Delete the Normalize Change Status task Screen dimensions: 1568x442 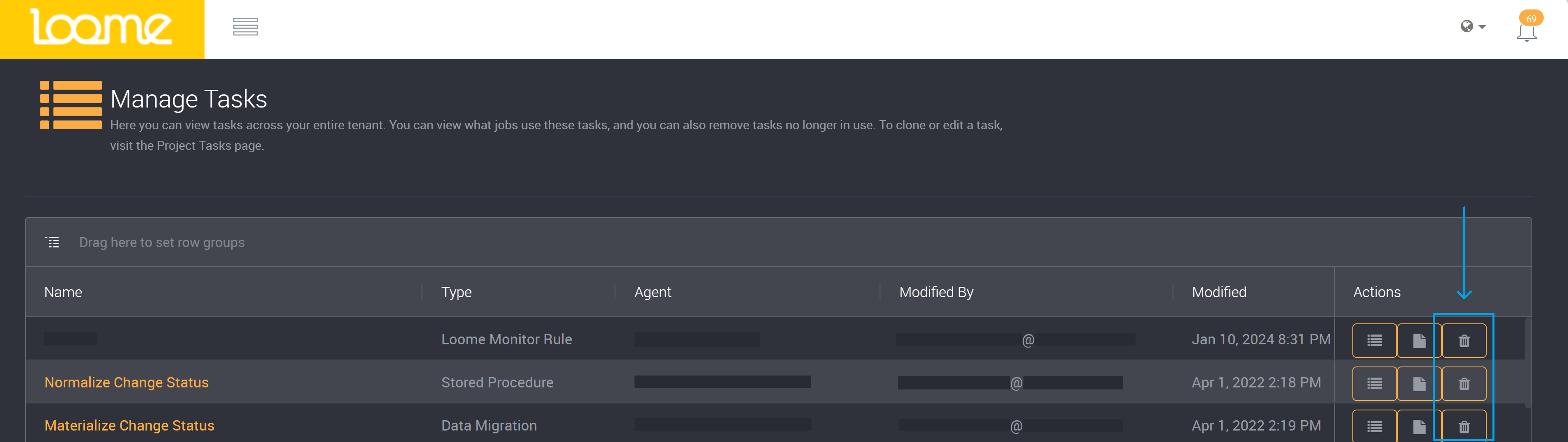pyautogui.click(x=1464, y=384)
